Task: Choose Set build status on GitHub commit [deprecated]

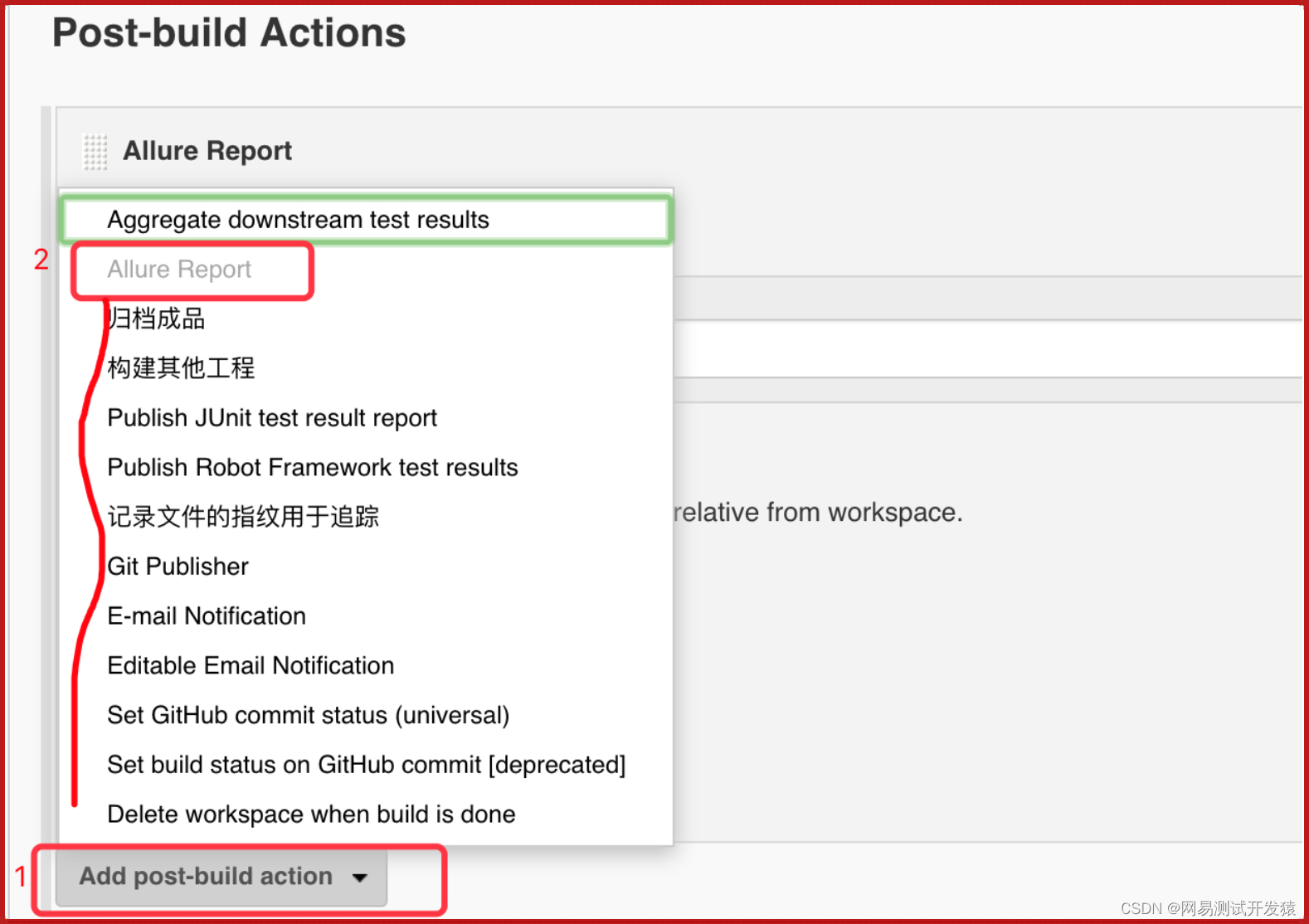Action: 366,765
